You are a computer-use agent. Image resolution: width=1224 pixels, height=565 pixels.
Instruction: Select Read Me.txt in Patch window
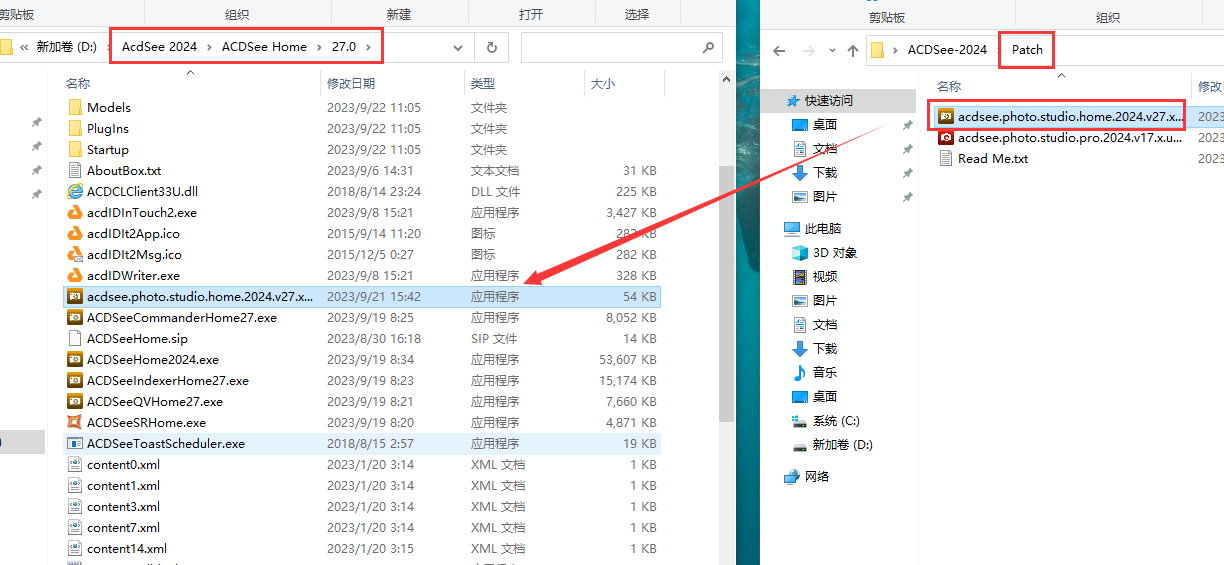pyautogui.click(x=993, y=159)
